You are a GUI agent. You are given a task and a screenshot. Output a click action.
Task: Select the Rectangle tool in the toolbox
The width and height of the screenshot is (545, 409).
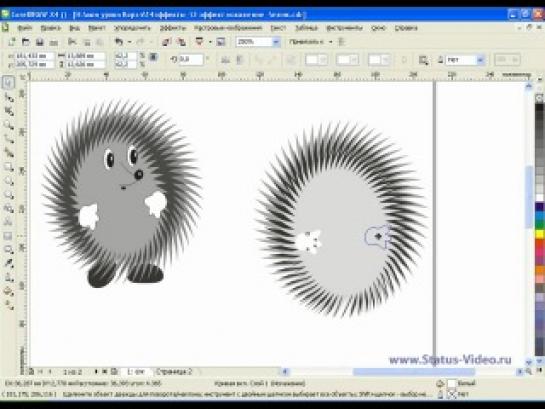[9, 167]
